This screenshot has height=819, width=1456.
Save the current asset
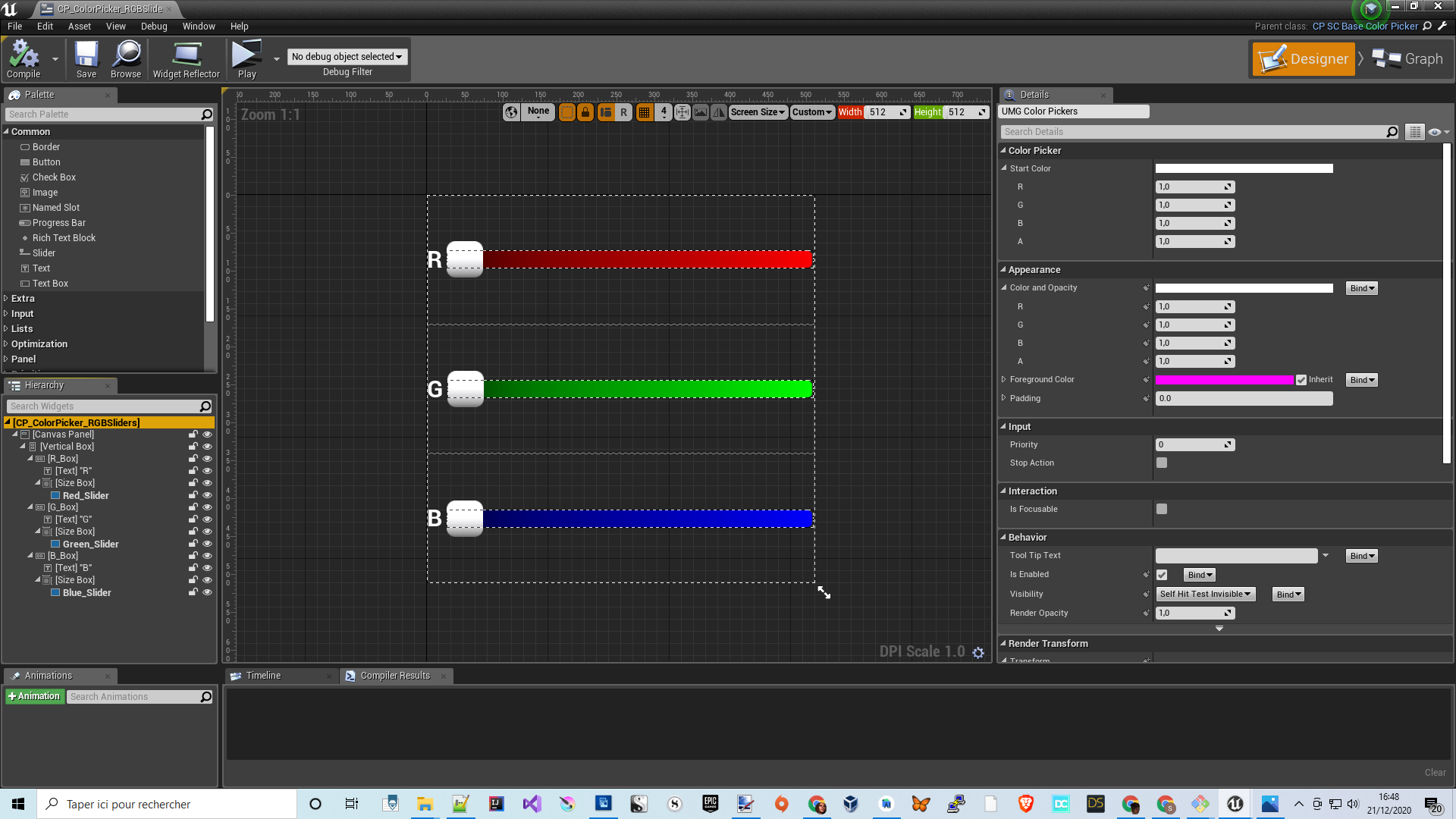86,59
